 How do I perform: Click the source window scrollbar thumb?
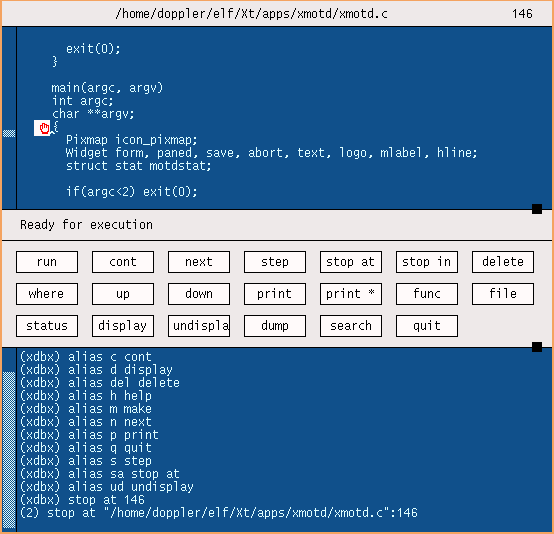[x=9, y=133]
